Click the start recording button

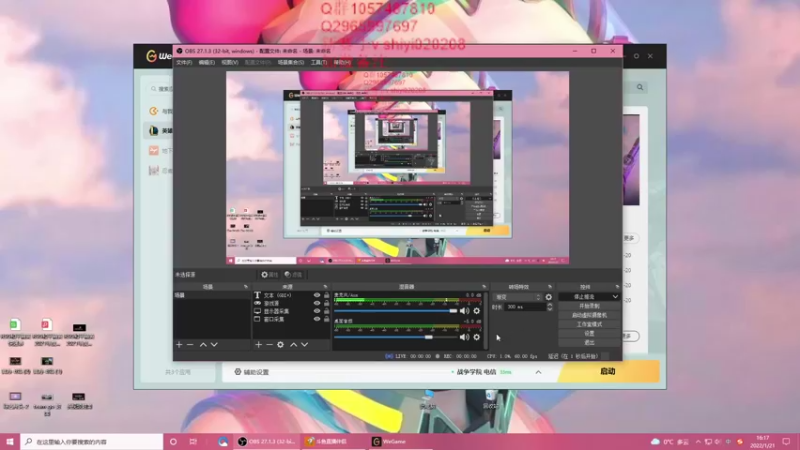click(x=589, y=306)
